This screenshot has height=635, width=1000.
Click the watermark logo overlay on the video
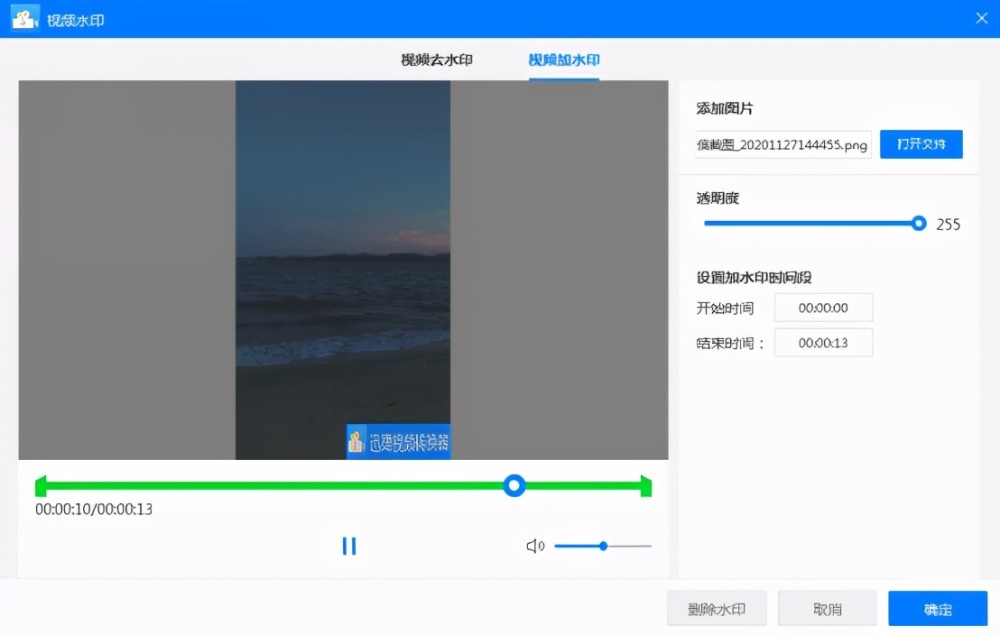(398, 442)
